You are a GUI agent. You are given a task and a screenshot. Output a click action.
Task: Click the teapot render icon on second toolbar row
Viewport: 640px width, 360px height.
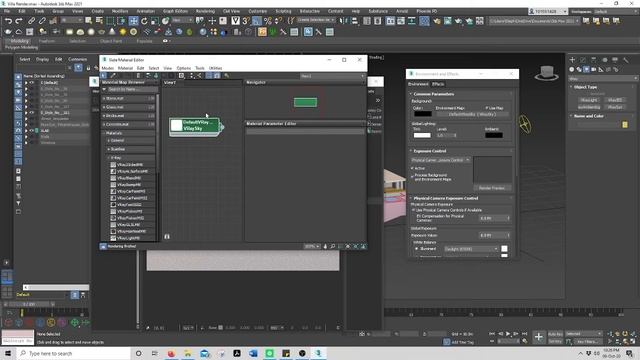point(8,32)
